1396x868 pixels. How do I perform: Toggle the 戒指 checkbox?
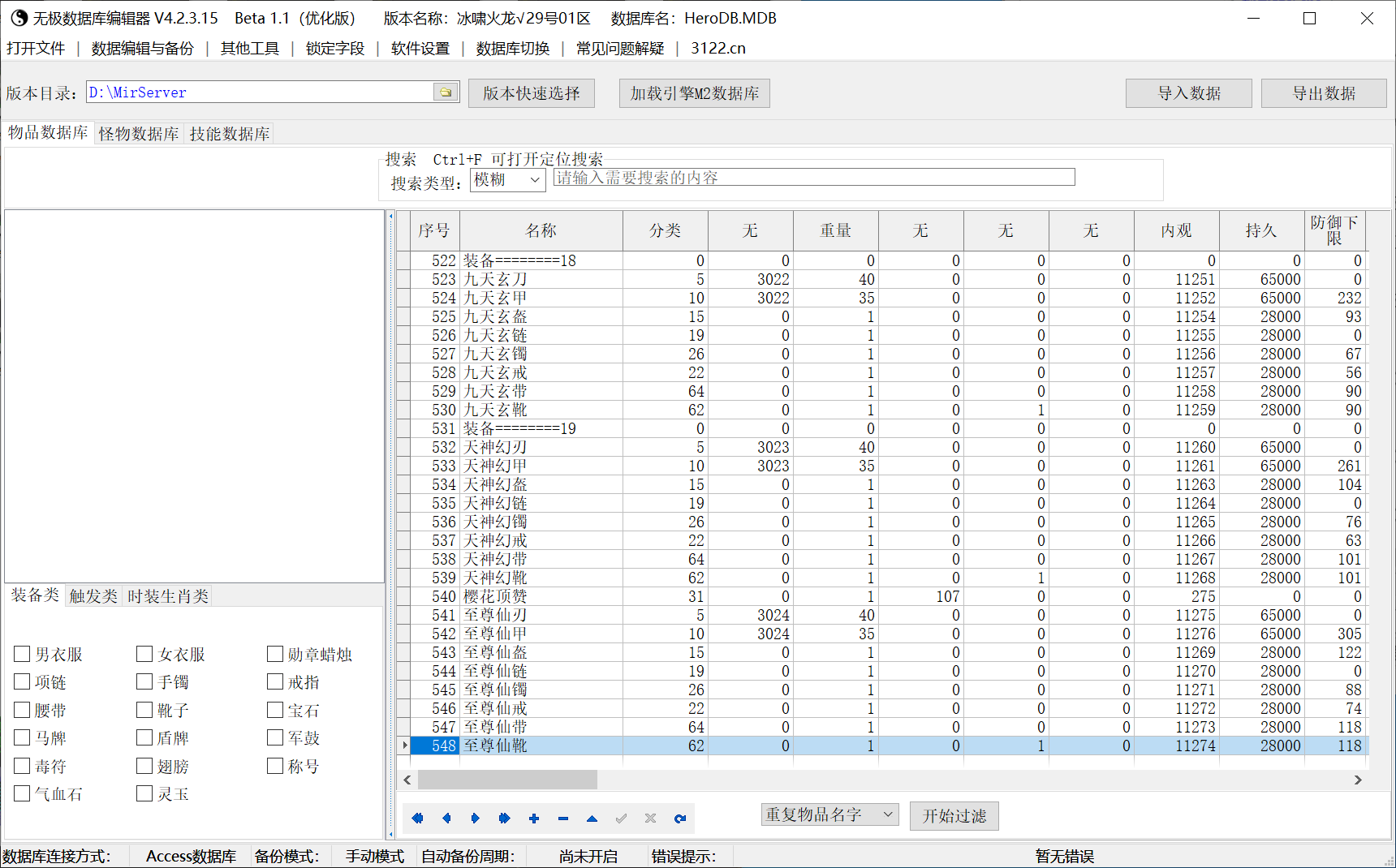coord(275,681)
